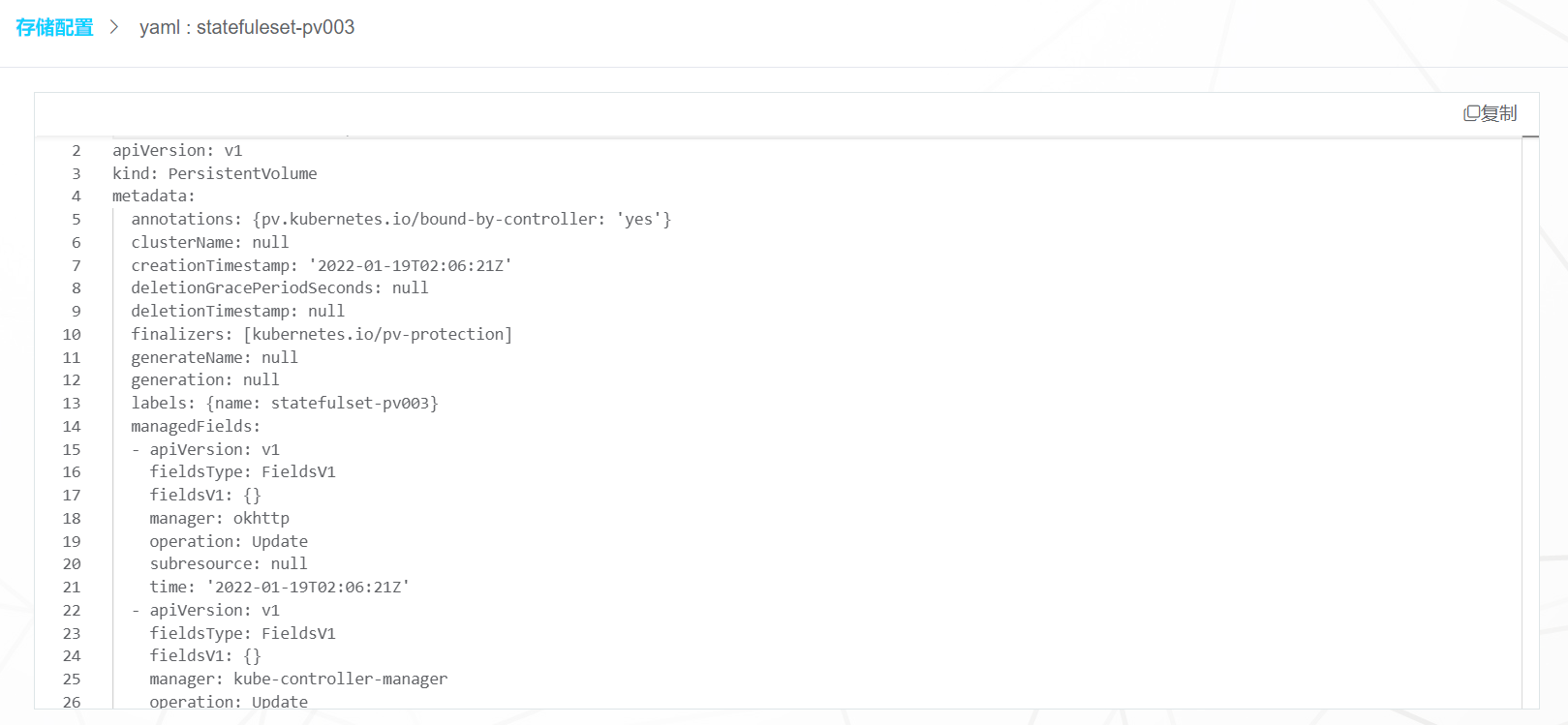Place cursor on the kind: PersistentVolume line
The image size is (1568, 725).
point(214,173)
